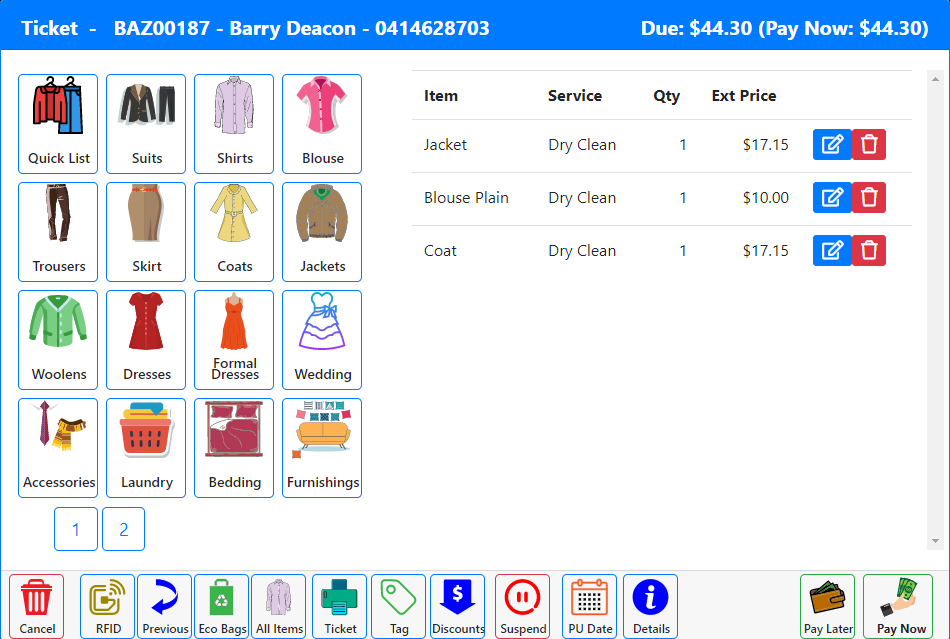This screenshot has width=950, height=639.
Task: Click the Qty column header
Action: coord(666,96)
